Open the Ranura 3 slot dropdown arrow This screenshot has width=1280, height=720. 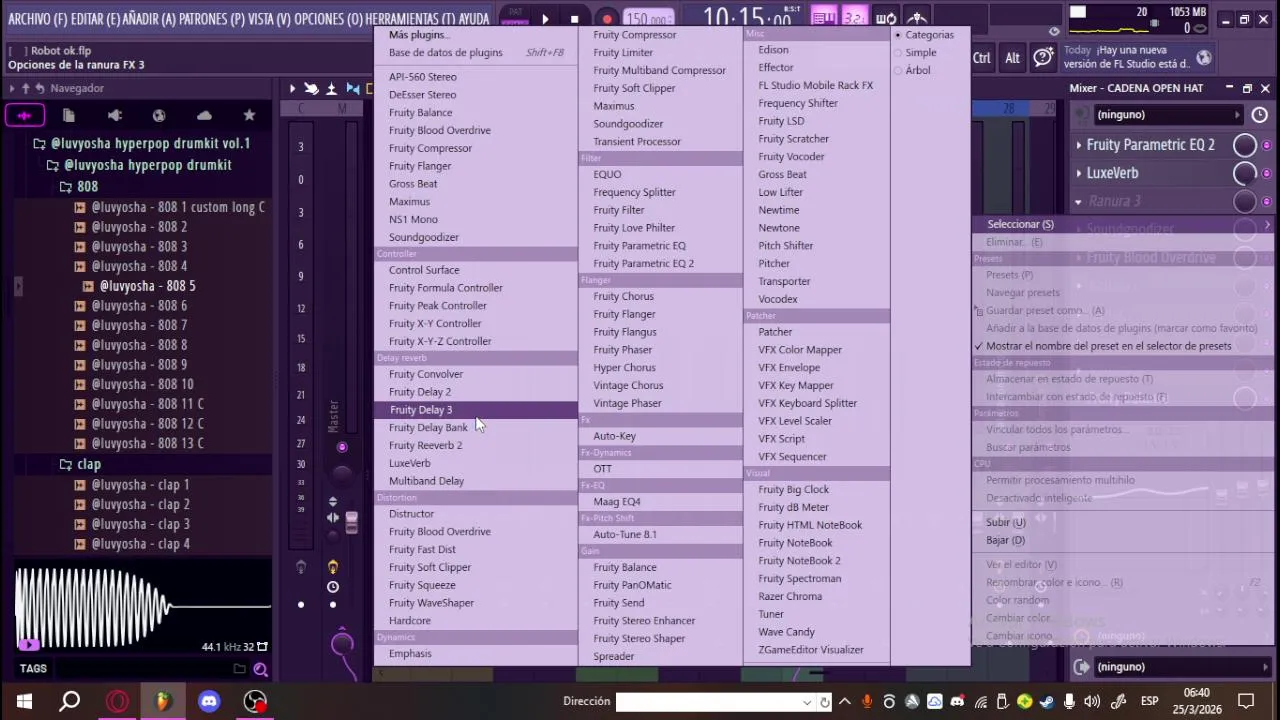click(1079, 202)
